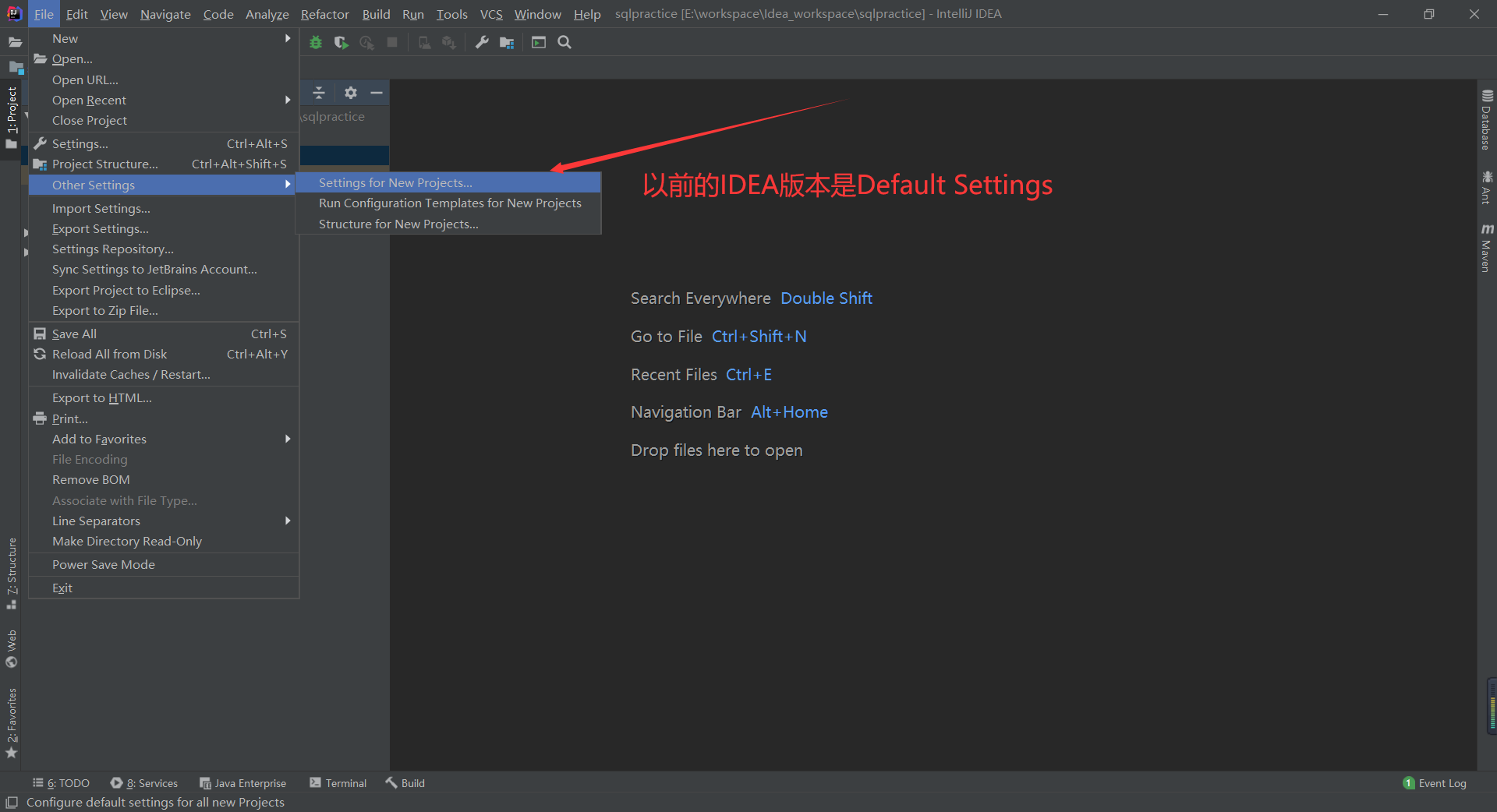Select Settings for New Projects entry
This screenshot has width=1497, height=812.
(x=395, y=182)
